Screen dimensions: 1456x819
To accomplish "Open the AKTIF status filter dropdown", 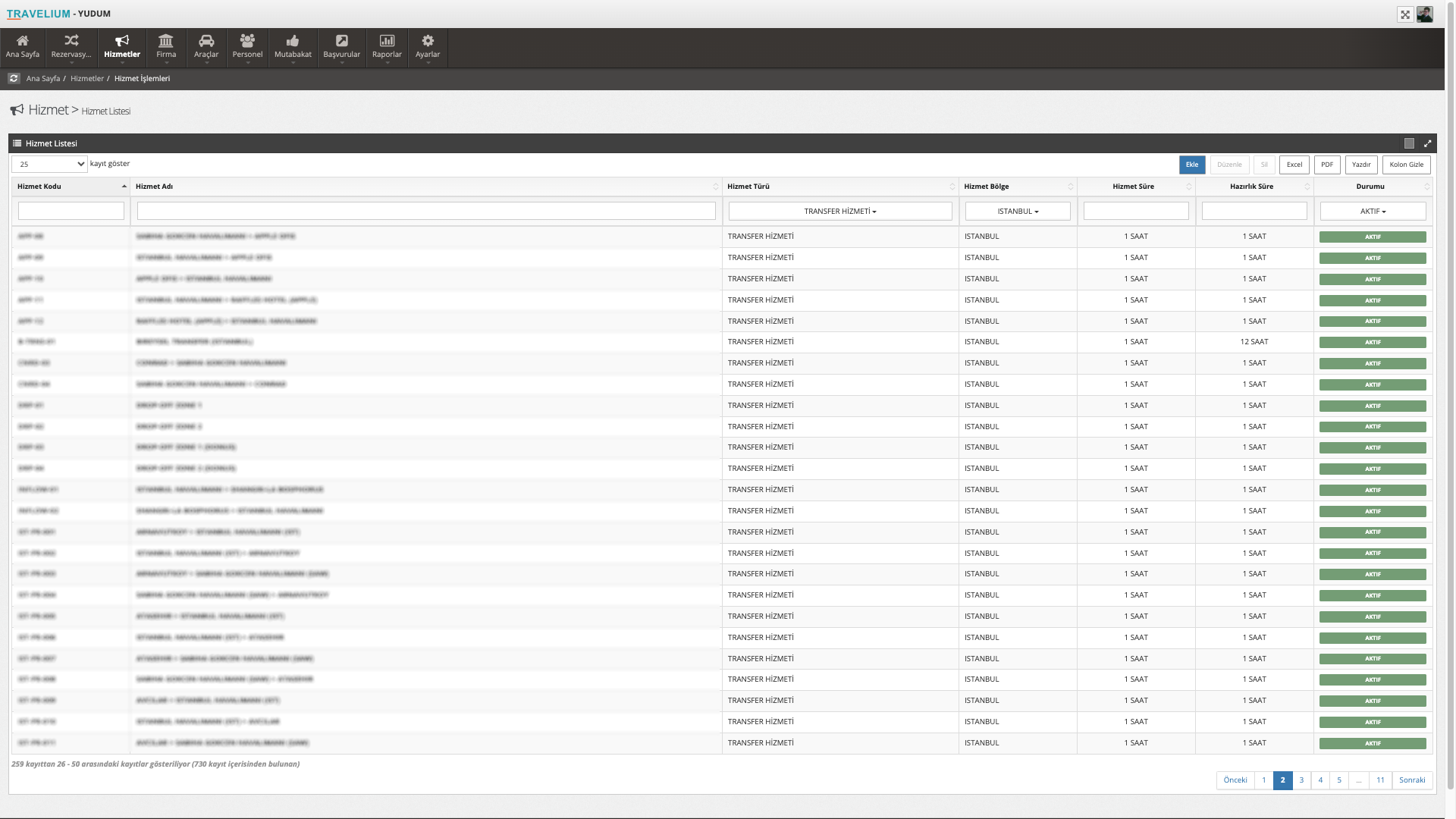I will click(x=1373, y=212).
